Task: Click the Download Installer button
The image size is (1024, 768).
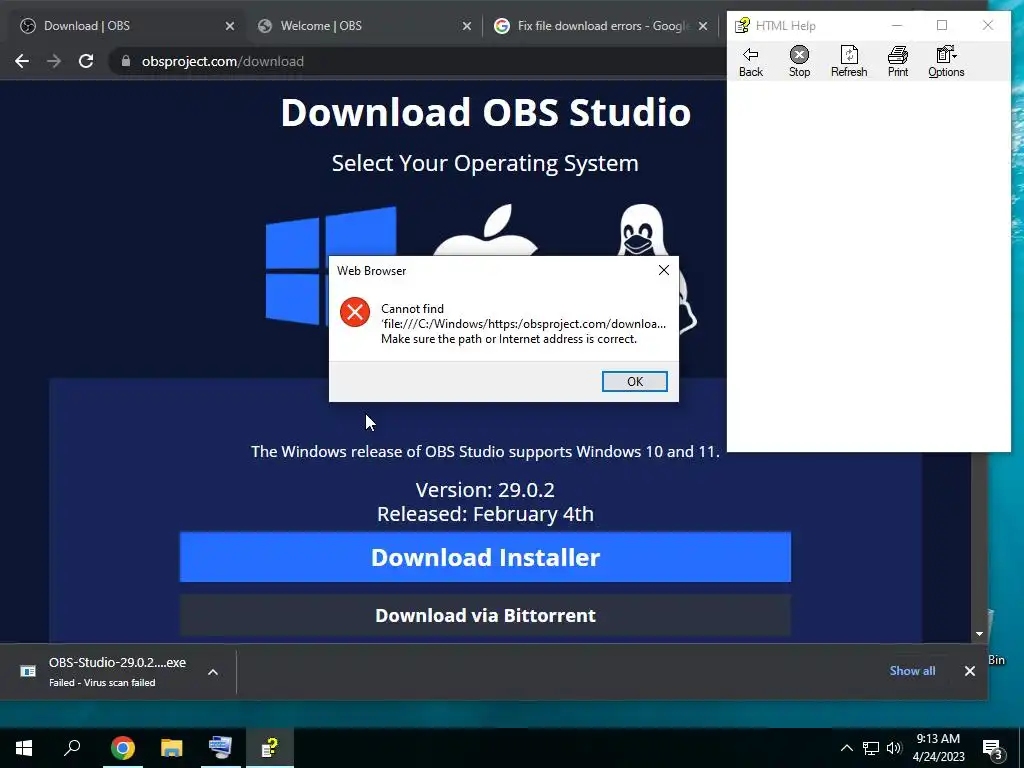Action: [485, 557]
